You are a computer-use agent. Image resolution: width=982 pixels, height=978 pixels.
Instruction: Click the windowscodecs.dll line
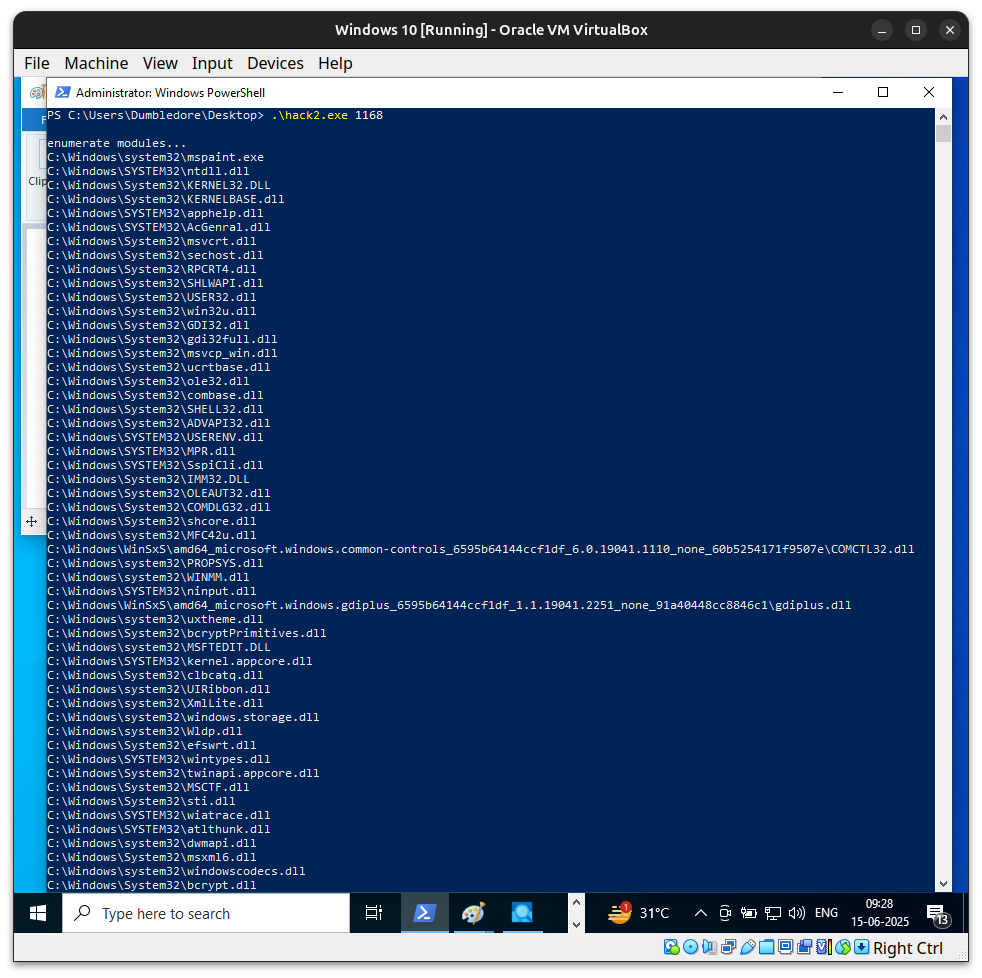coord(176,872)
